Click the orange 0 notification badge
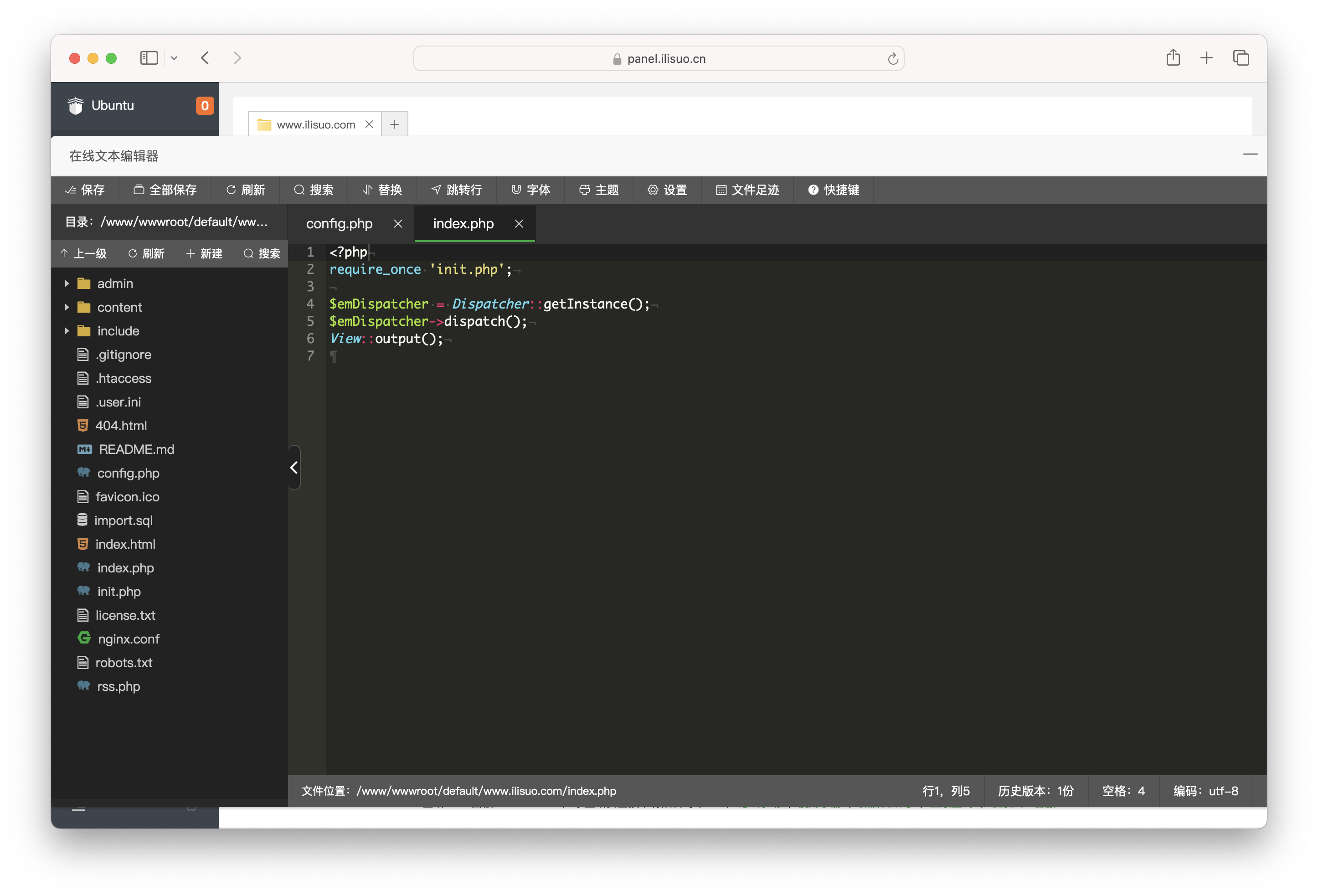The image size is (1318, 896). (x=205, y=105)
